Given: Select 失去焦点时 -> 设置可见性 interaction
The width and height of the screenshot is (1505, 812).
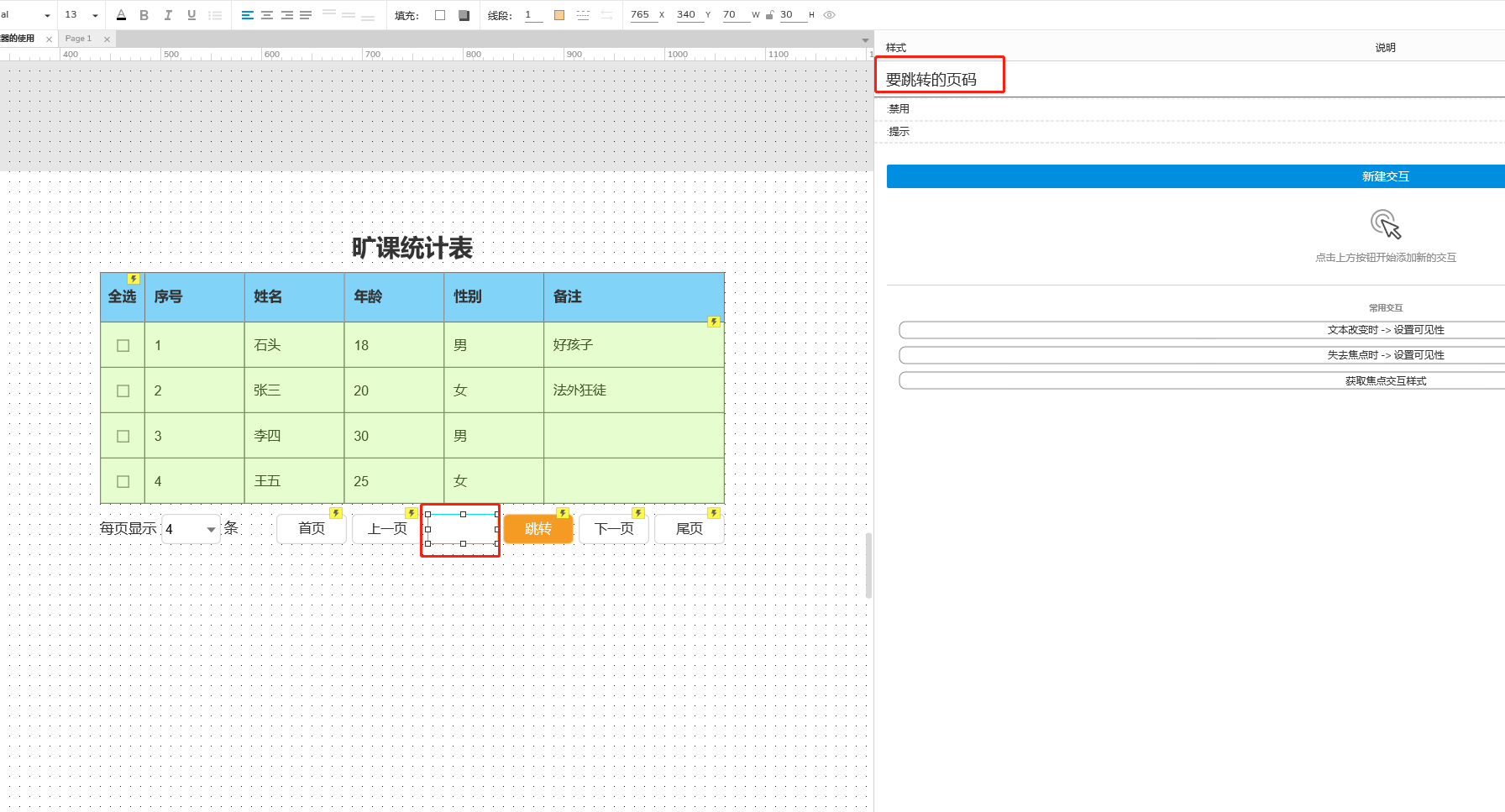Looking at the screenshot, I should pos(1202,355).
